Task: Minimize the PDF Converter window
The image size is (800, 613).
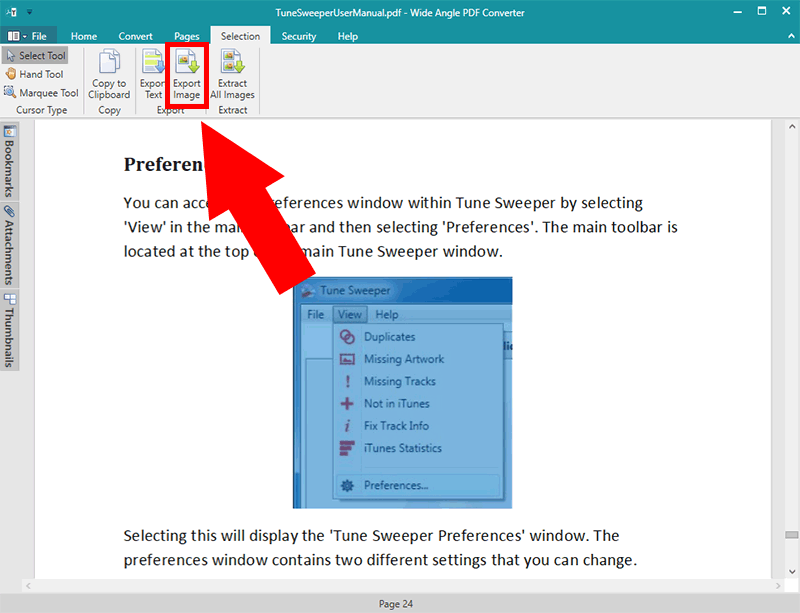Action: point(738,12)
